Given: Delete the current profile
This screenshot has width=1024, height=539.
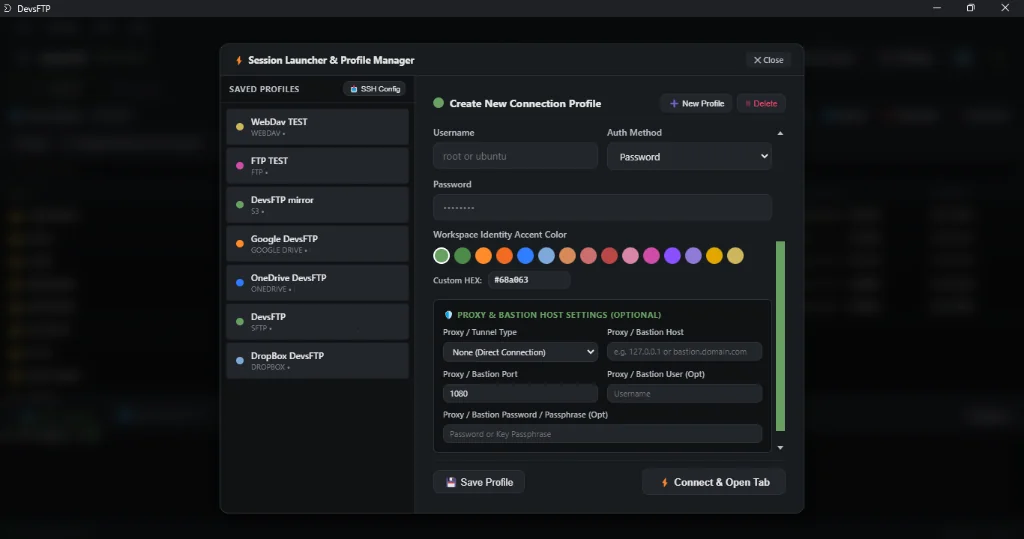Looking at the screenshot, I should click(x=761, y=103).
